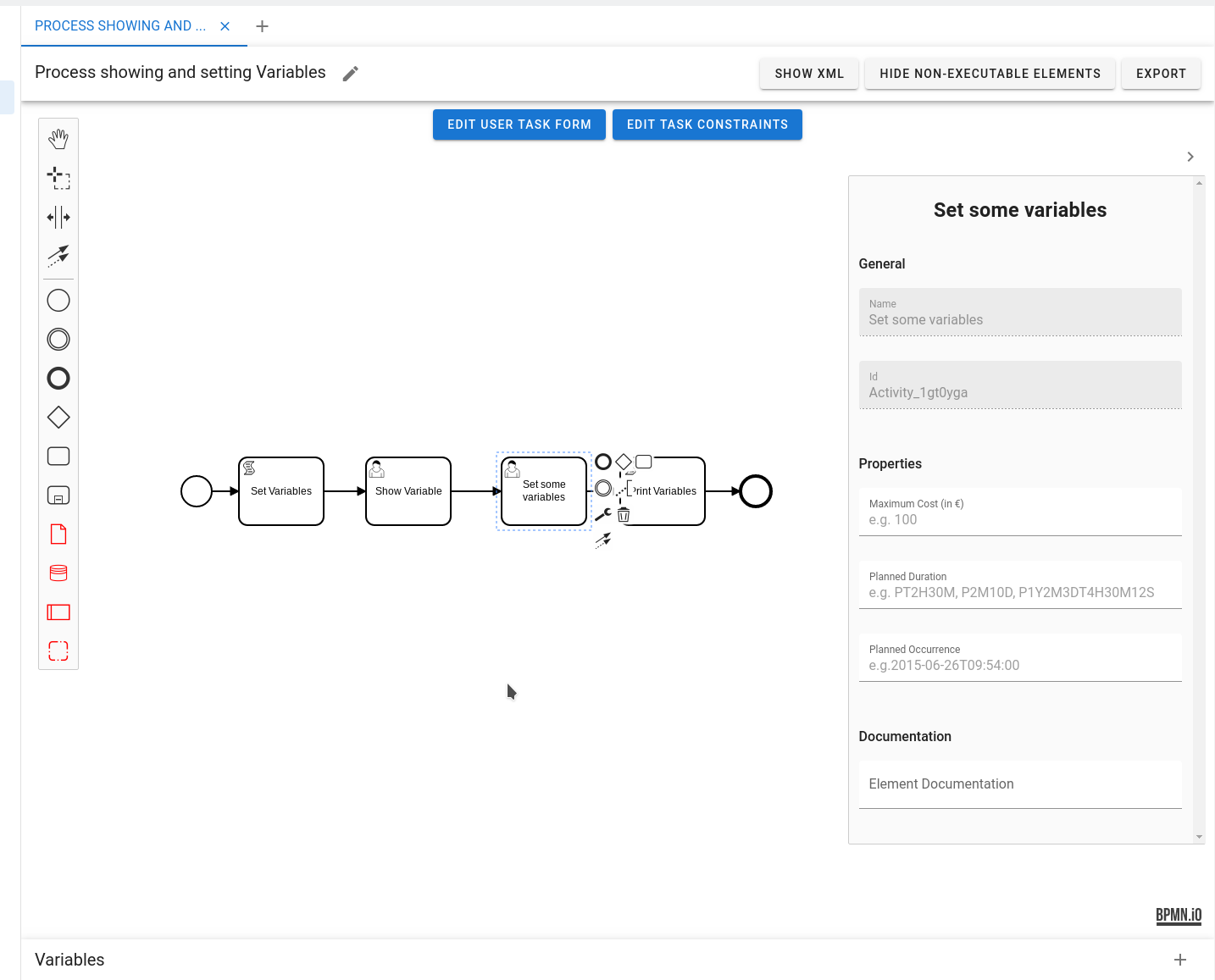
Task: Click the Maximum Cost input field
Action: [1020, 519]
